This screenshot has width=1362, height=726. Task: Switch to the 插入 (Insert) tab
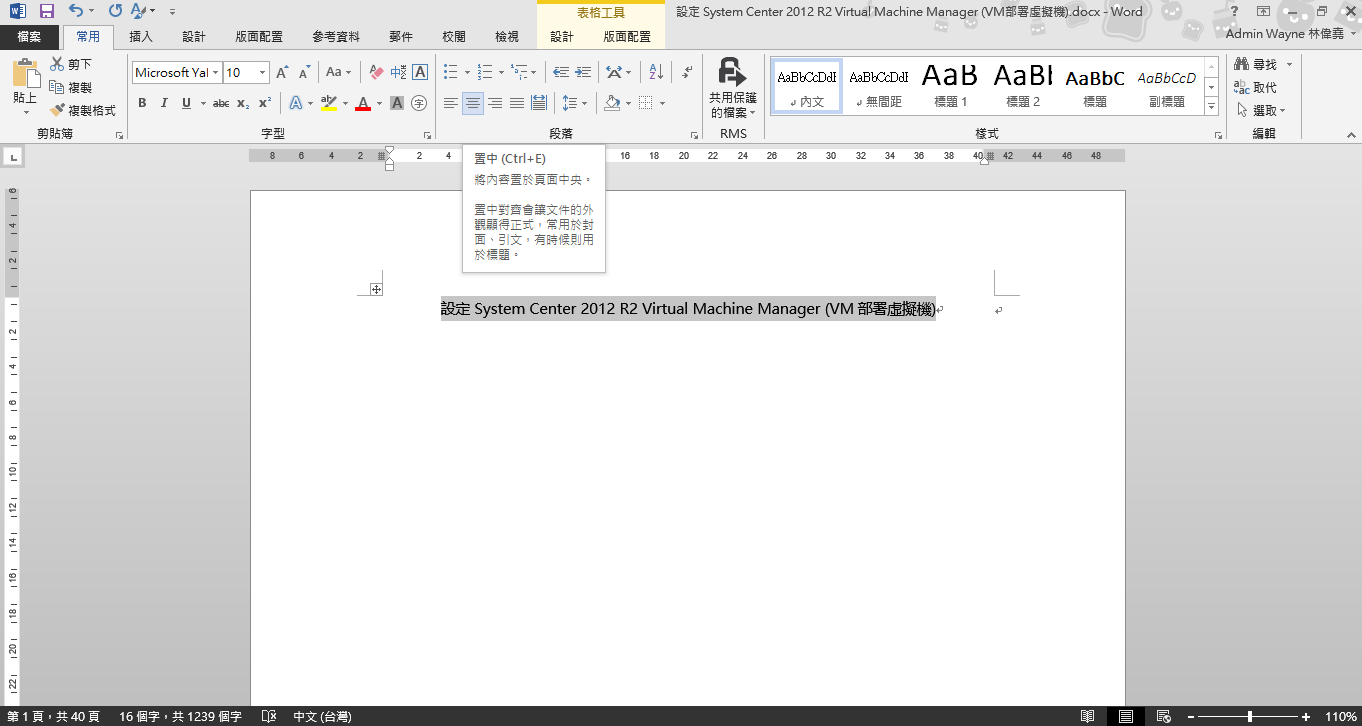(x=141, y=37)
